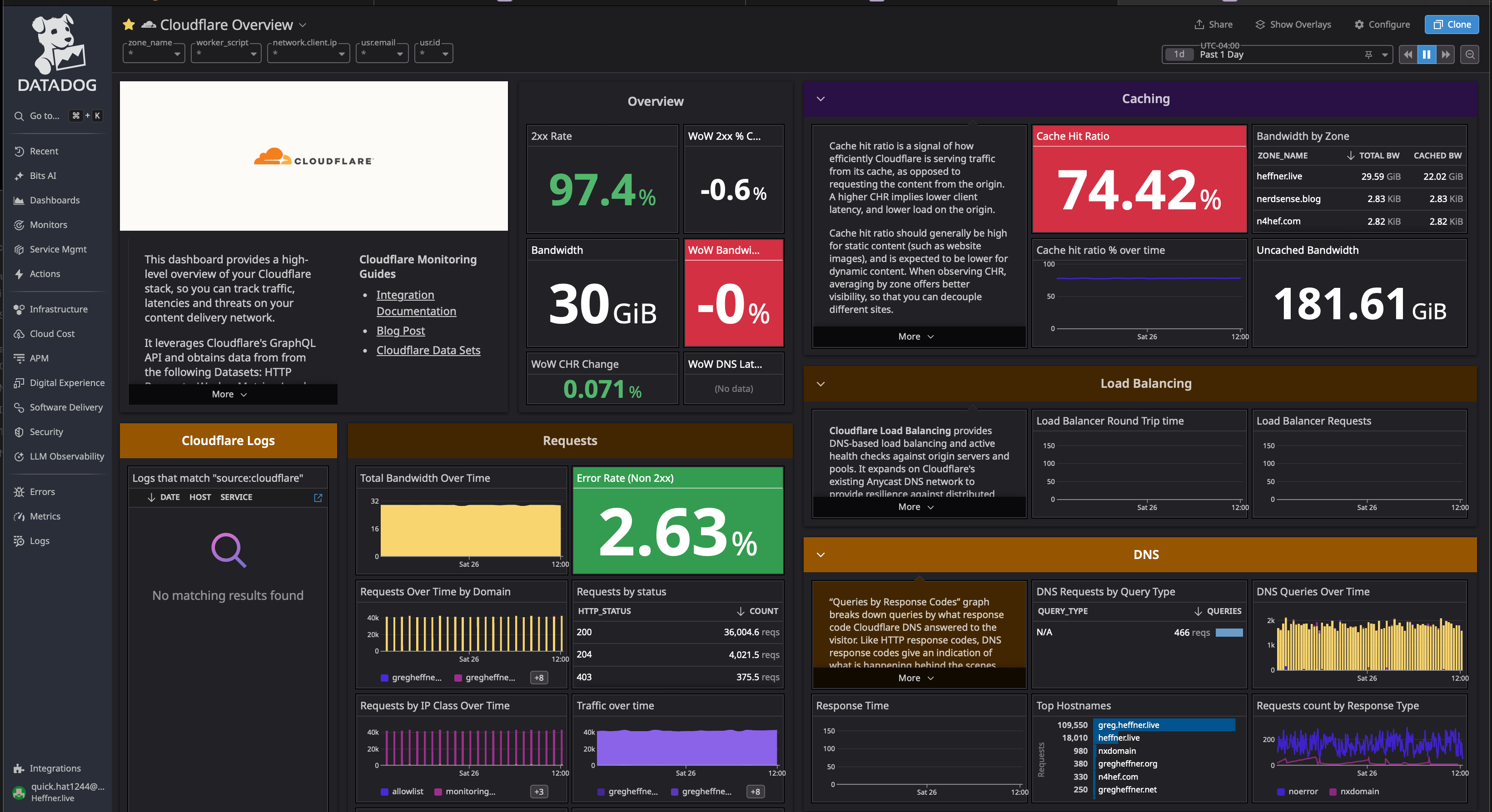Image resolution: width=1492 pixels, height=812 pixels.
Task: Click the user account avatar
Action: [x=19, y=792]
